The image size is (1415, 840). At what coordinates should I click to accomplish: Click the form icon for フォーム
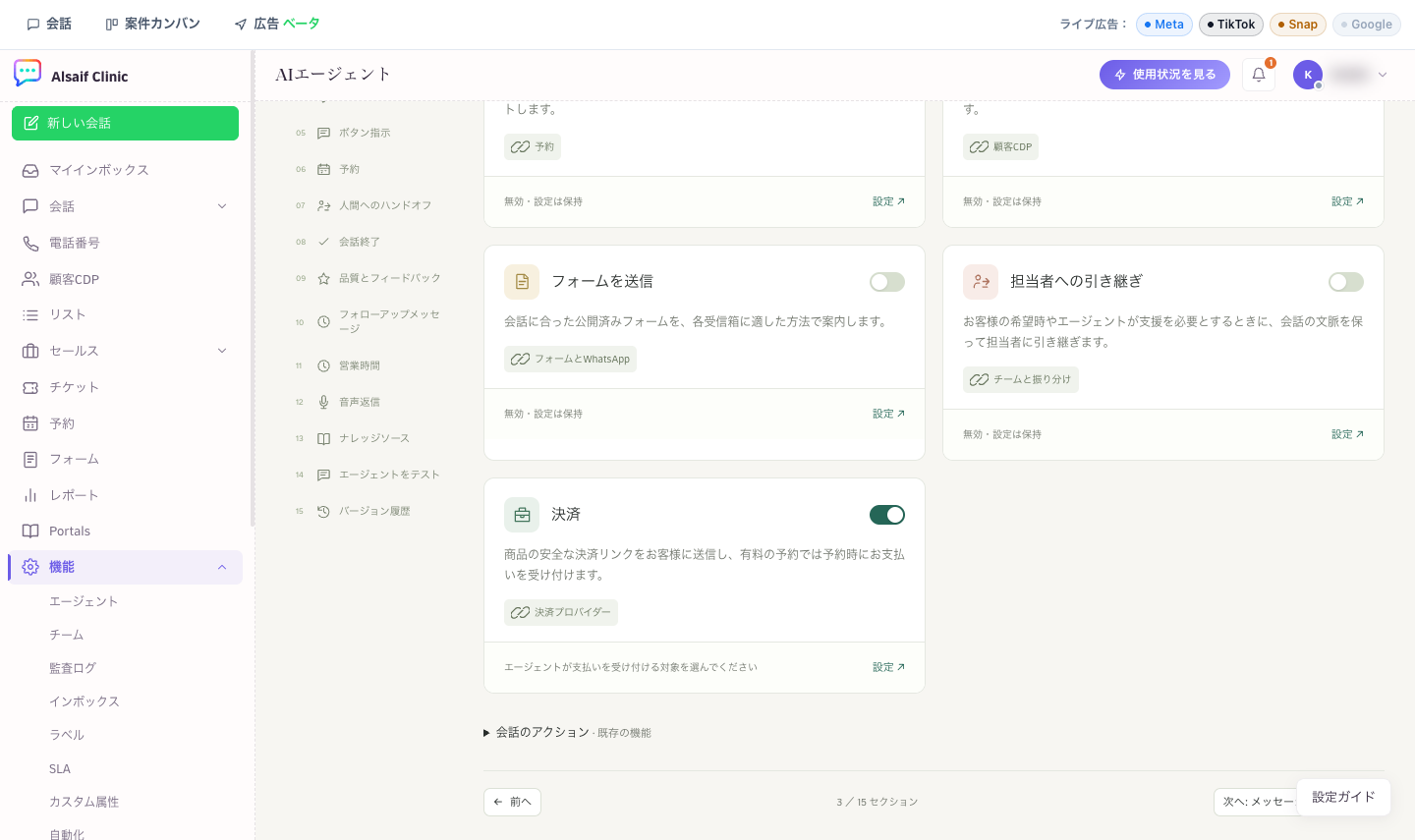coord(30,459)
